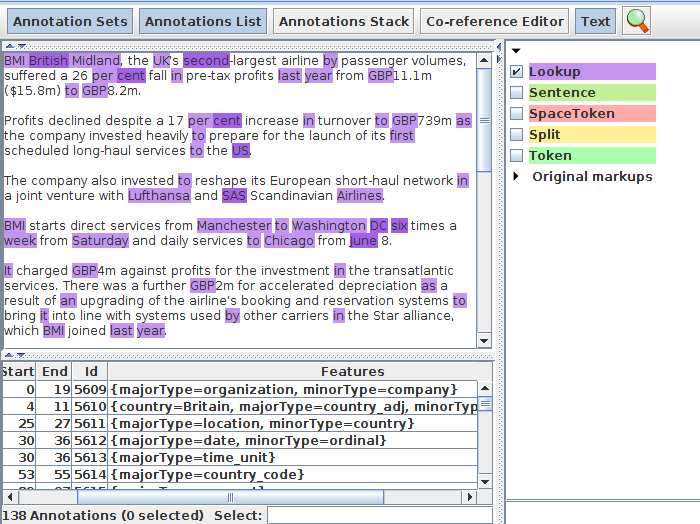
Task: Click table horizontal scrollbar right arrow
Action: point(470,496)
